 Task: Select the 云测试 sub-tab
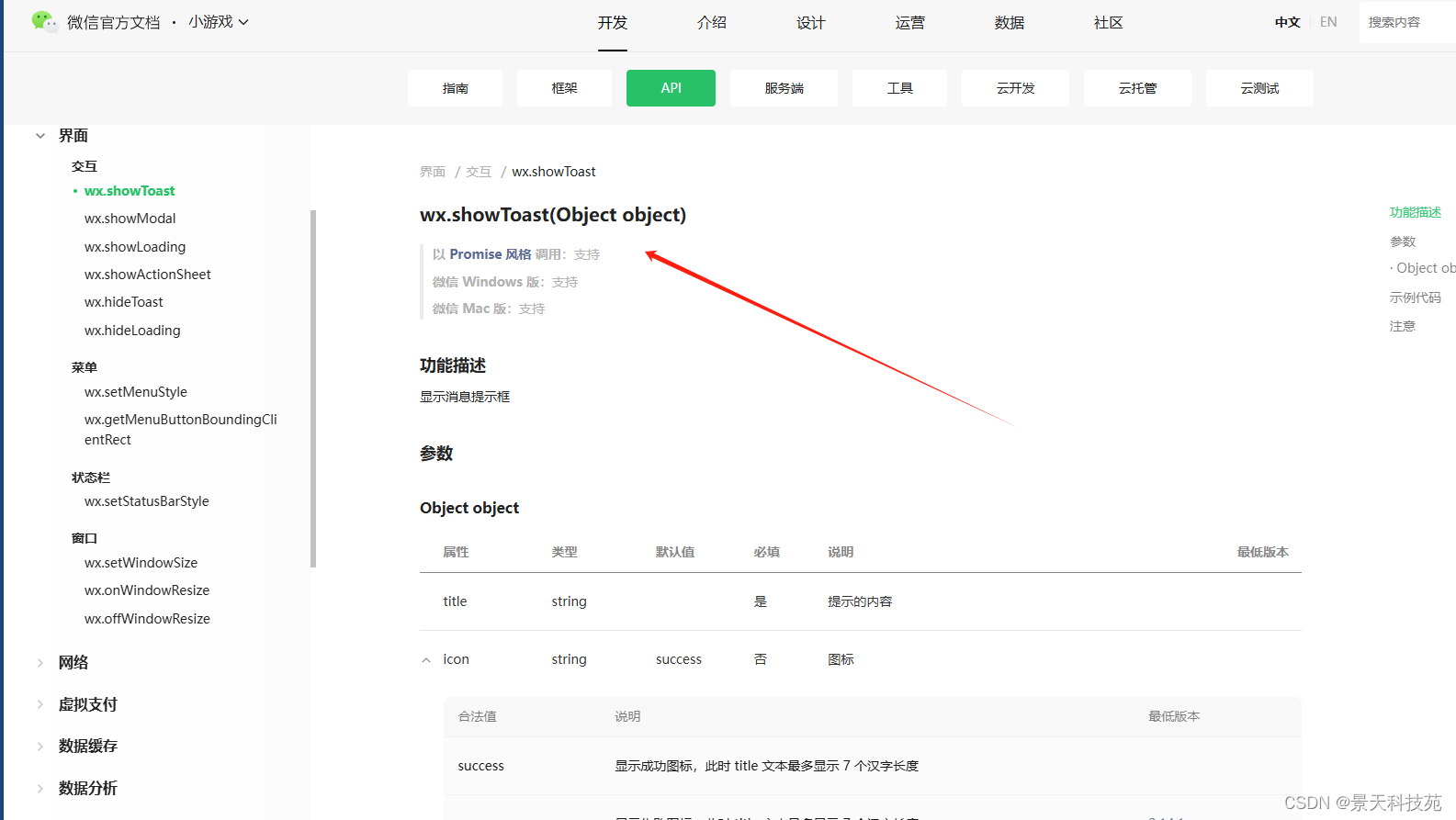point(1259,88)
